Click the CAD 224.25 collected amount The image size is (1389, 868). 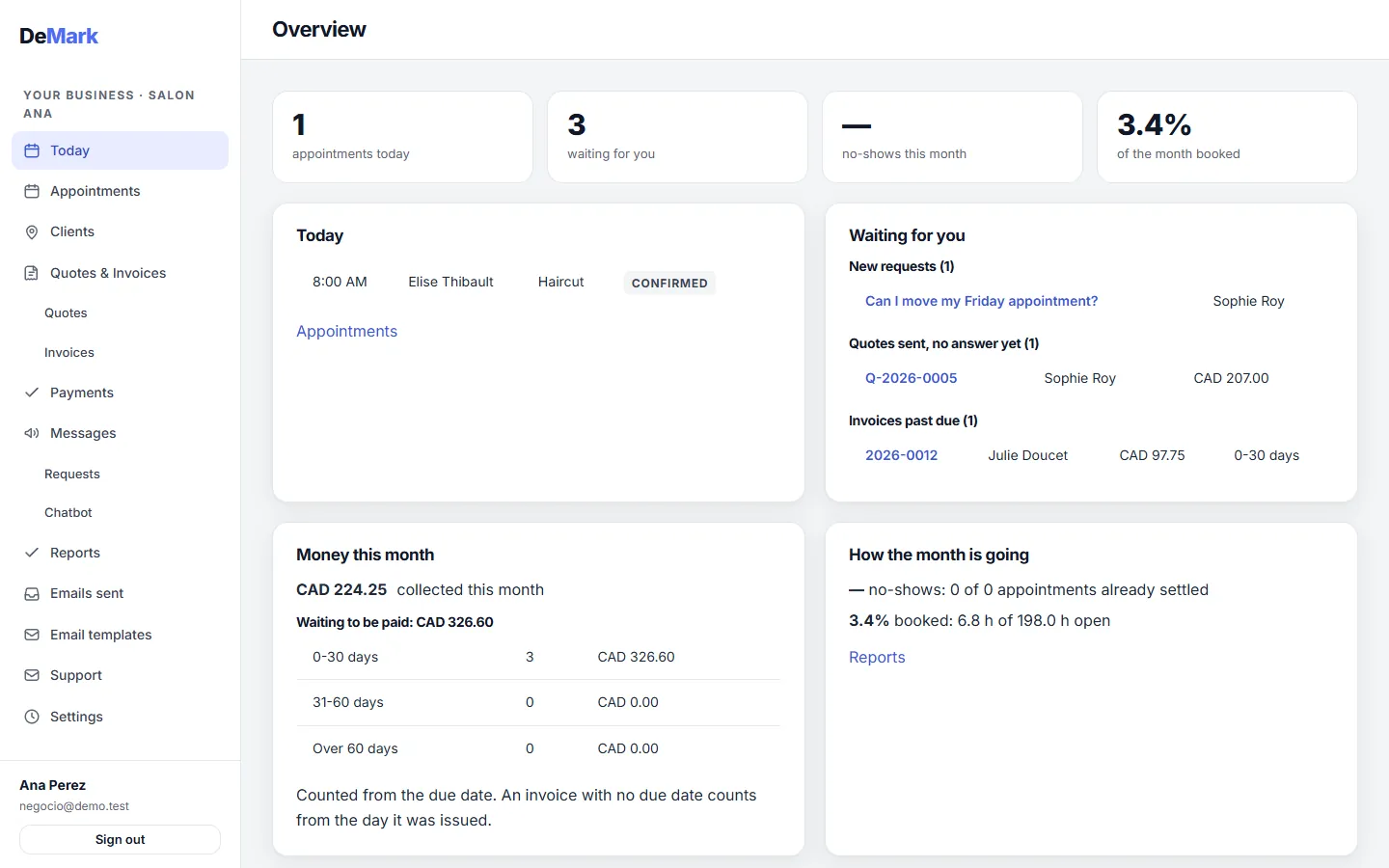point(341,589)
